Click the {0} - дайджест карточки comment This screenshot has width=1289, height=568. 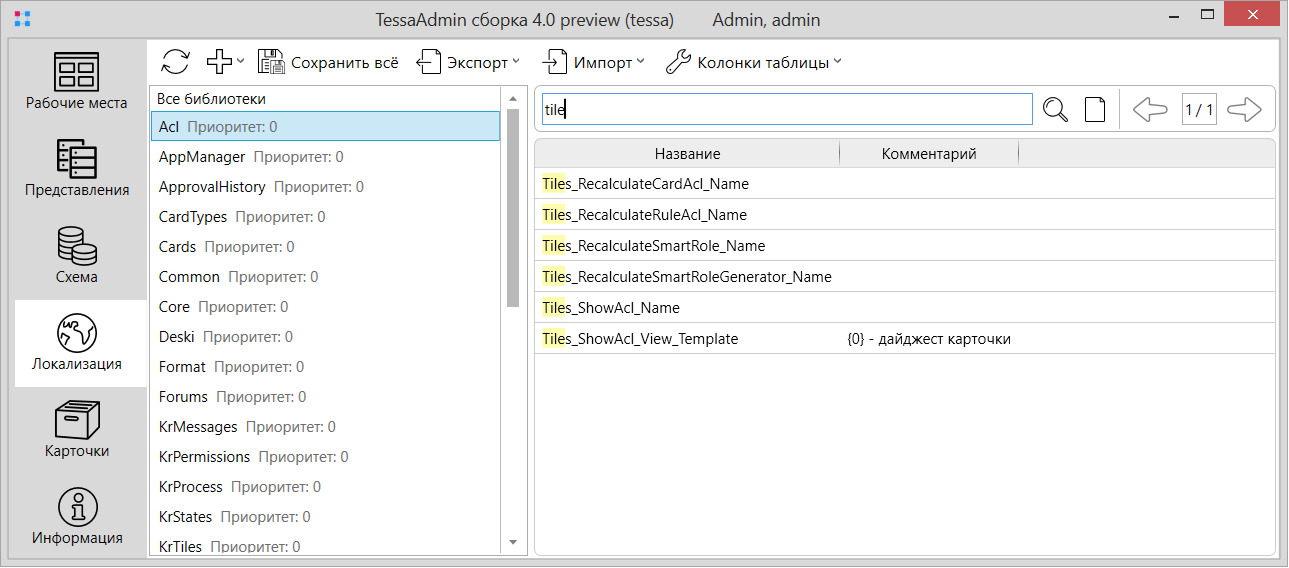click(x=929, y=339)
